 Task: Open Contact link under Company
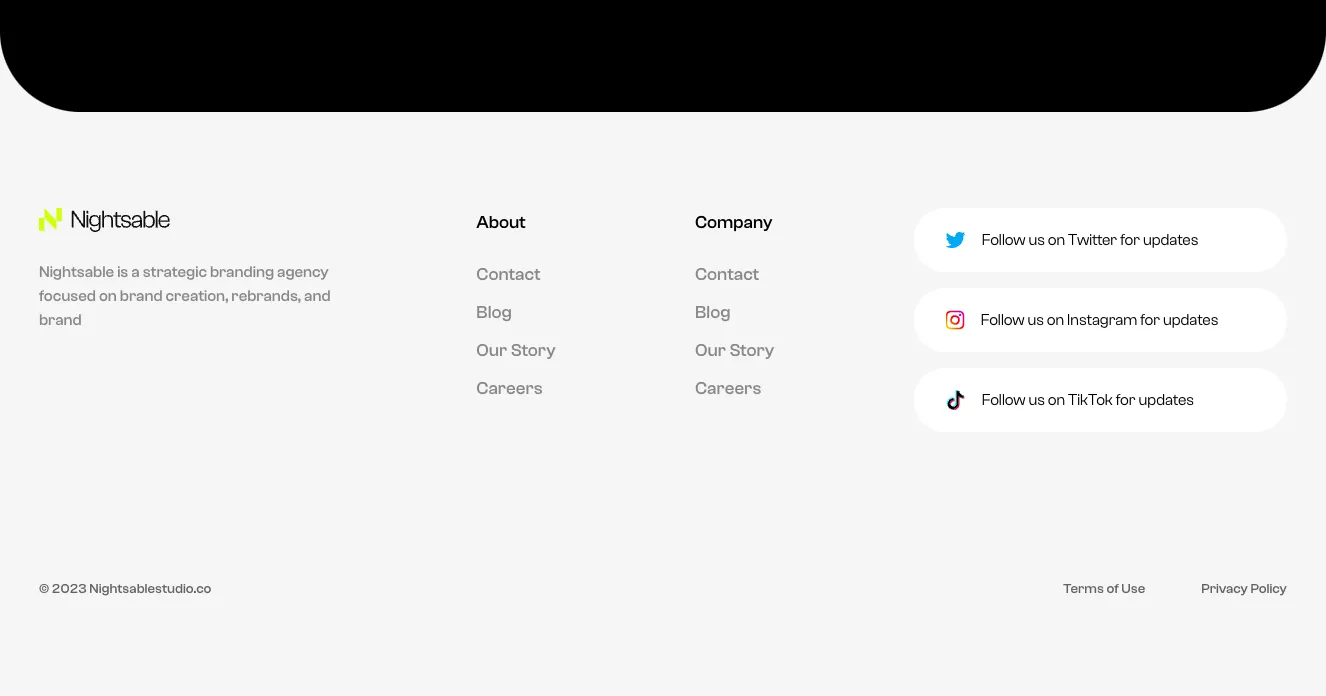pyautogui.click(x=727, y=274)
